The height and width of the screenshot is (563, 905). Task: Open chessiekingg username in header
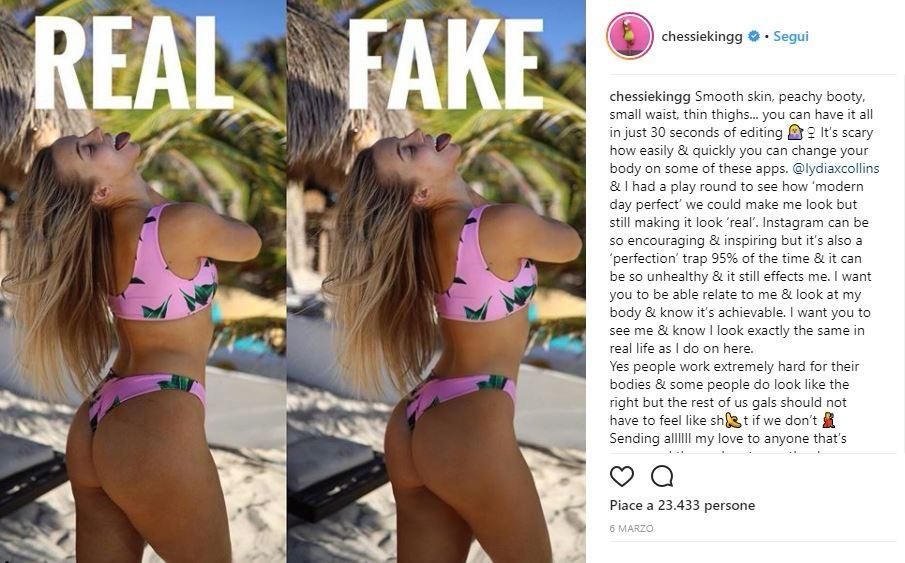point(701,36)
